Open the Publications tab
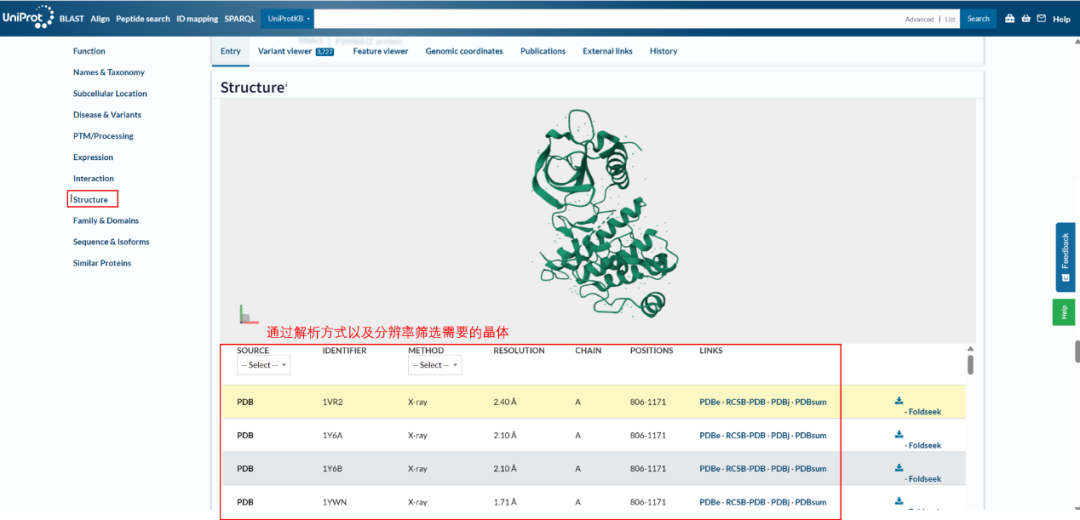The image size is (1080, 520). point(543,51)
